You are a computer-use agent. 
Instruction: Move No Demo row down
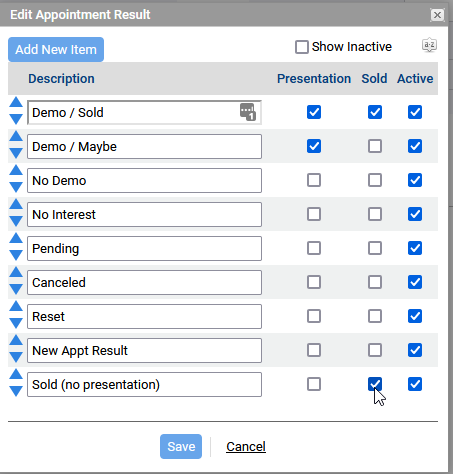(x=16, y=187)
